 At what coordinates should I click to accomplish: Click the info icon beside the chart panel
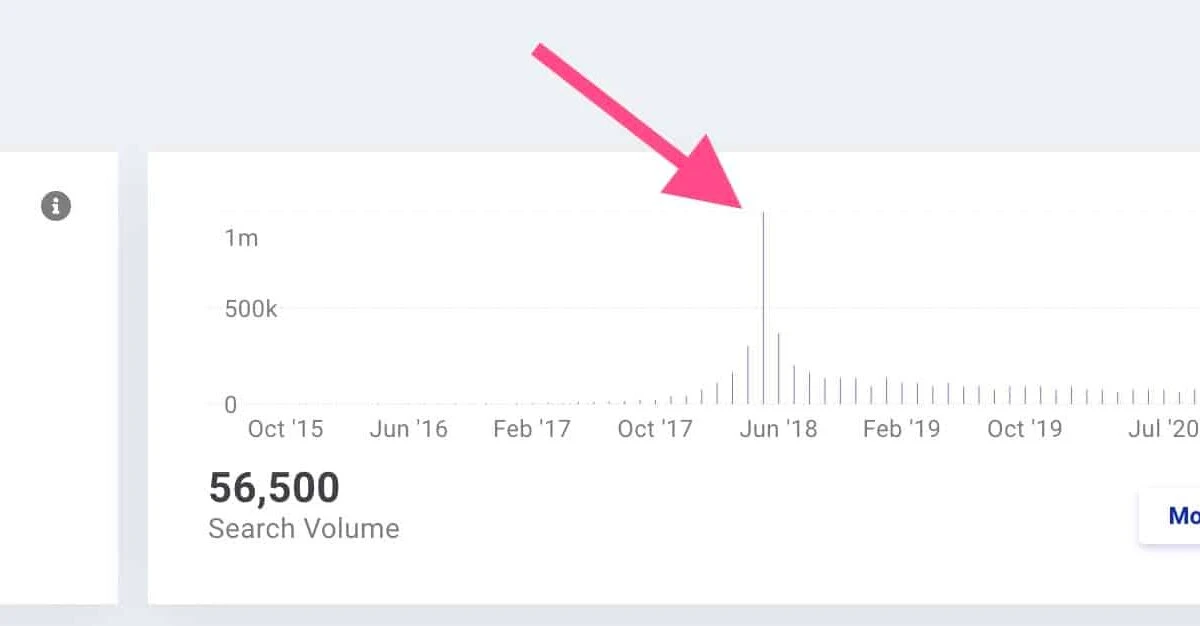(57, 206)
